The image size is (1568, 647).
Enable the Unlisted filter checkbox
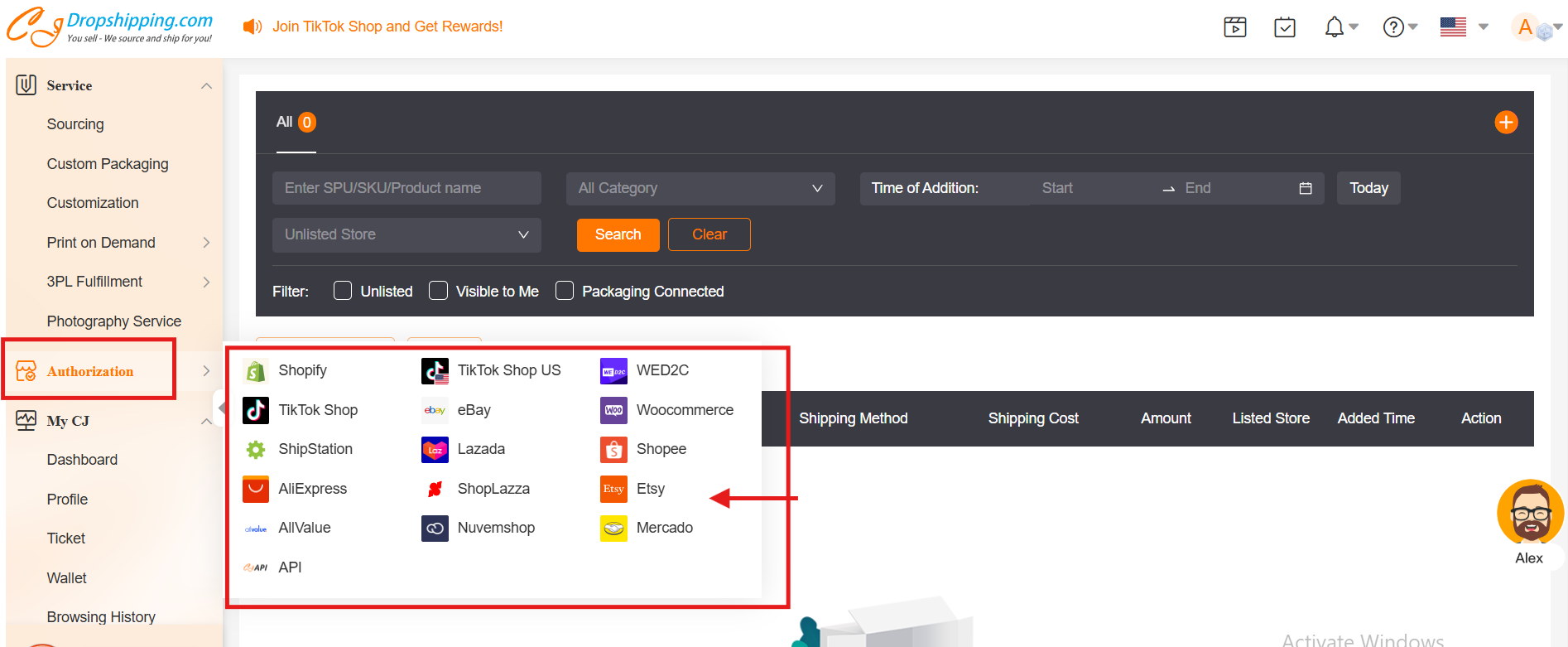pyautogui.click(x=343, y=291)
